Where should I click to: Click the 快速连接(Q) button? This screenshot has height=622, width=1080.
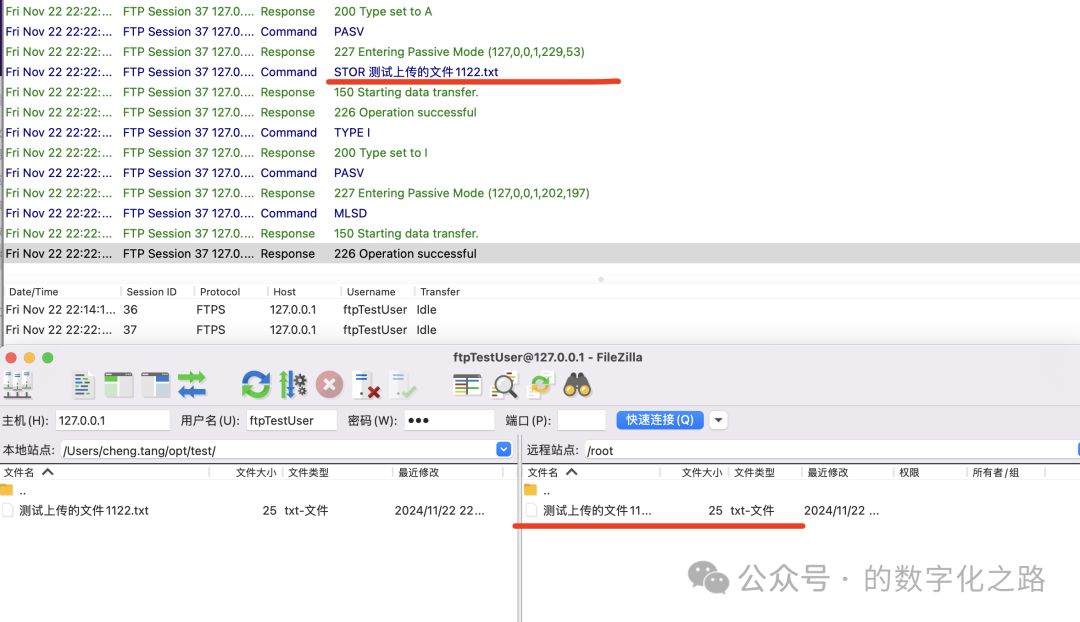click(x=660, y=420)
